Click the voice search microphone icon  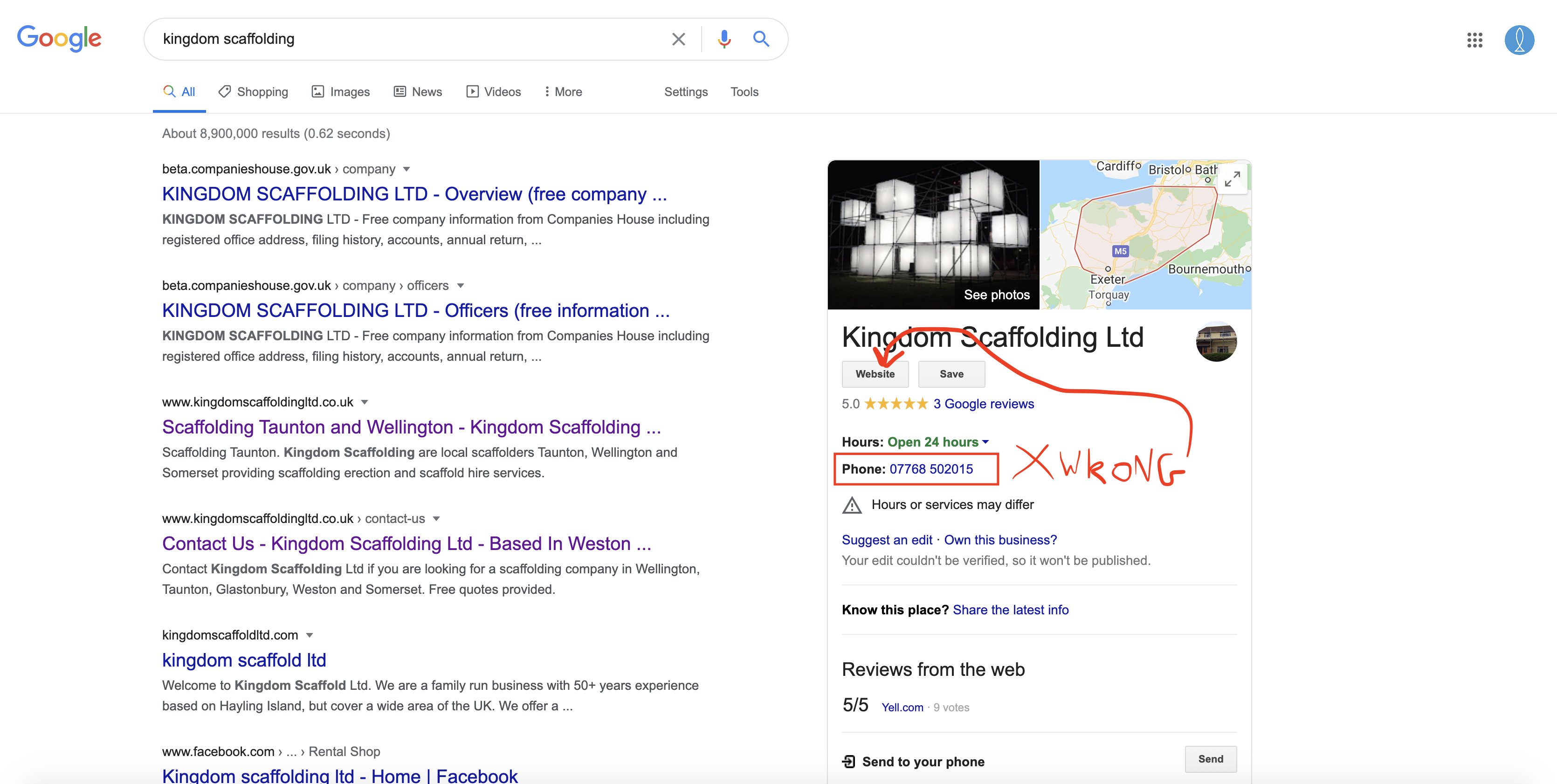pyautogui.click(x=723, y=39)
